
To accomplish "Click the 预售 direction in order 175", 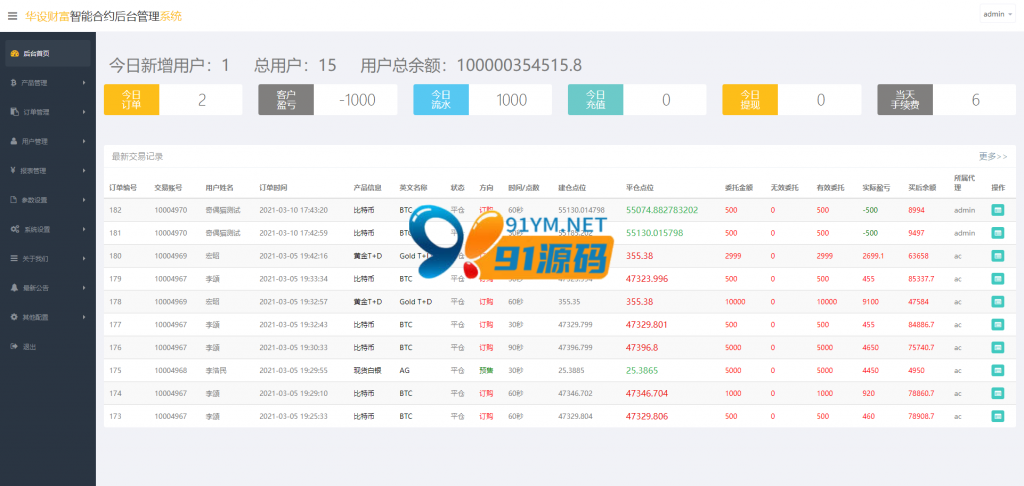I will tap(486, 370).
